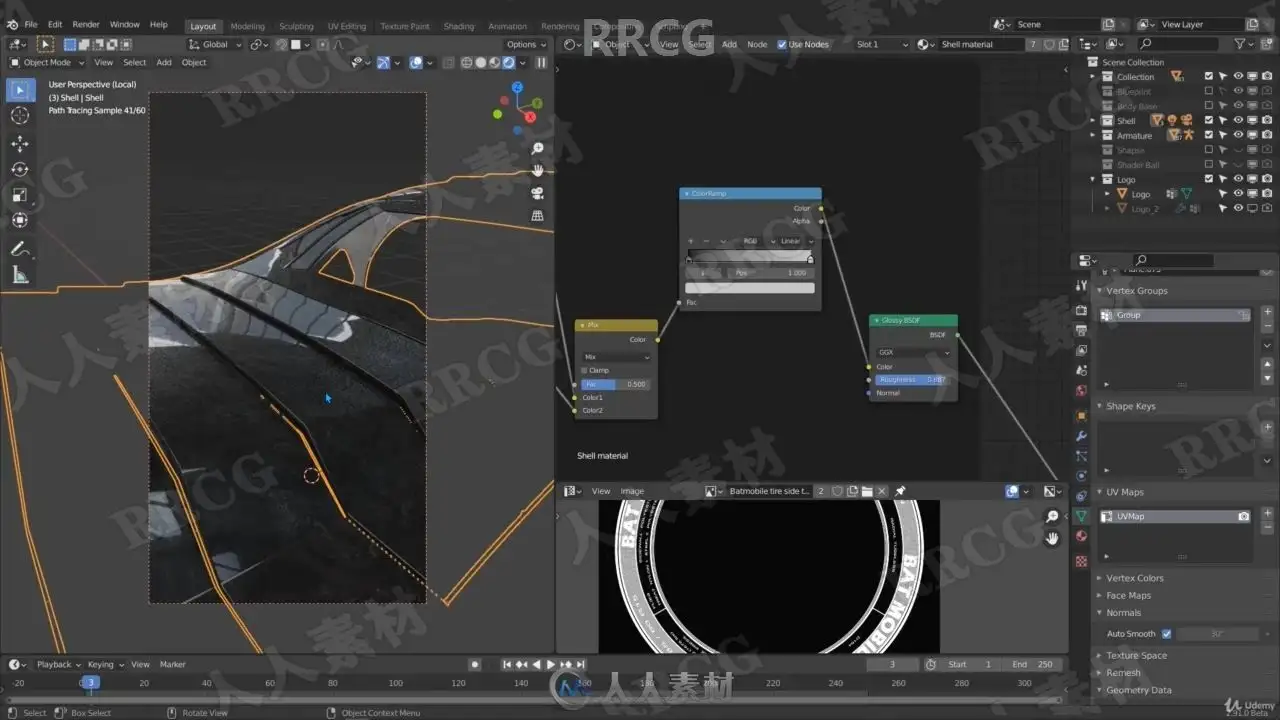Select the Move tool
This screenshot has width=1280, height=720.
(x=20, y=144)
